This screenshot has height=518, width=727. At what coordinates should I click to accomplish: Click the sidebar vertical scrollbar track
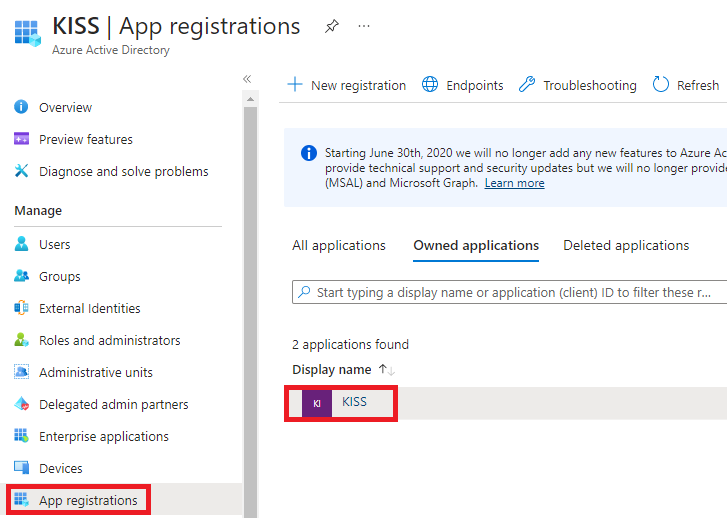(250, 312)
